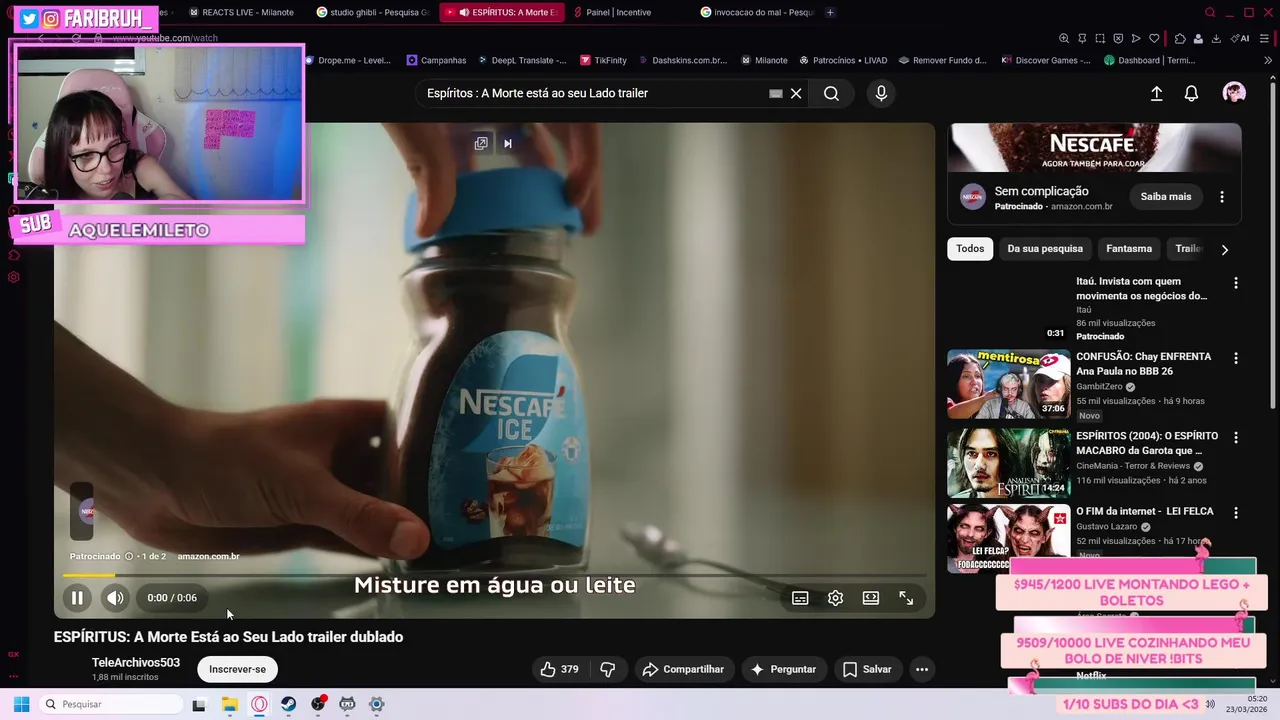Subscribe with Inscrever-se button
1280x720 pixels.
[237, 669]
